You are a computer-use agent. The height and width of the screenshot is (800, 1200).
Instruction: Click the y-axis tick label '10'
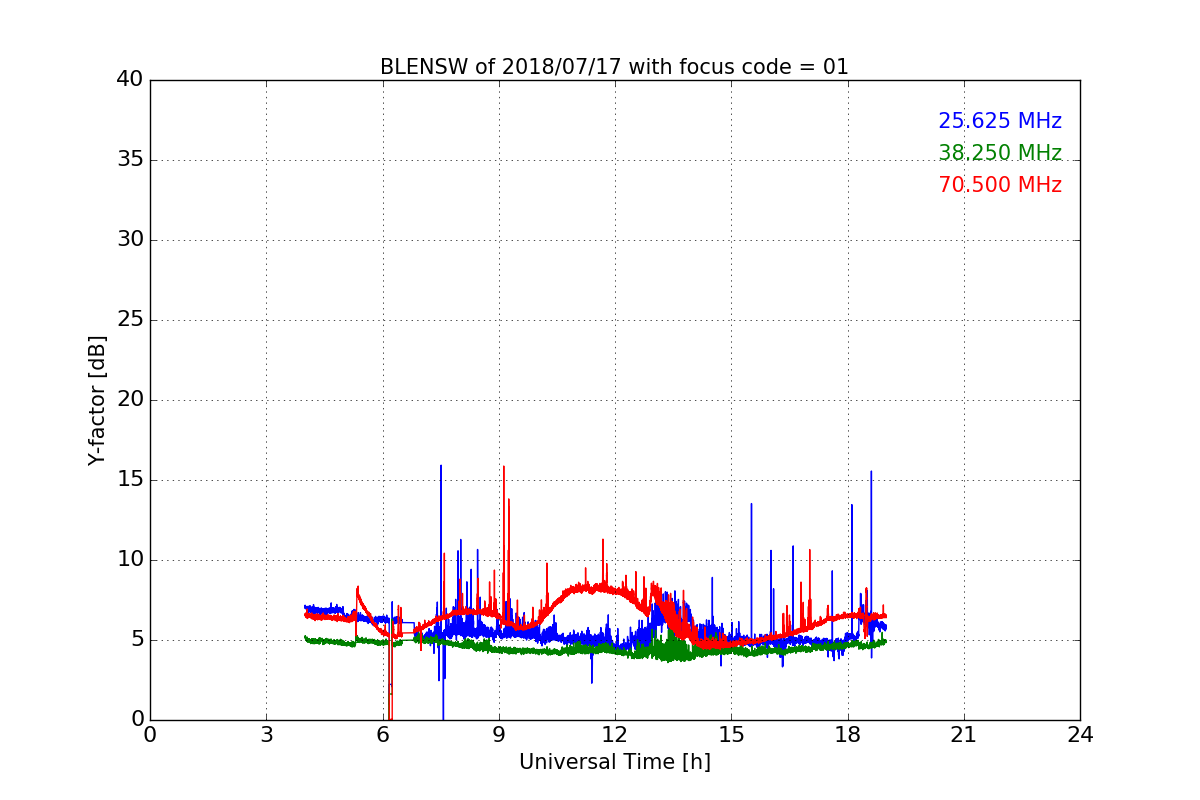pos(130,560)
